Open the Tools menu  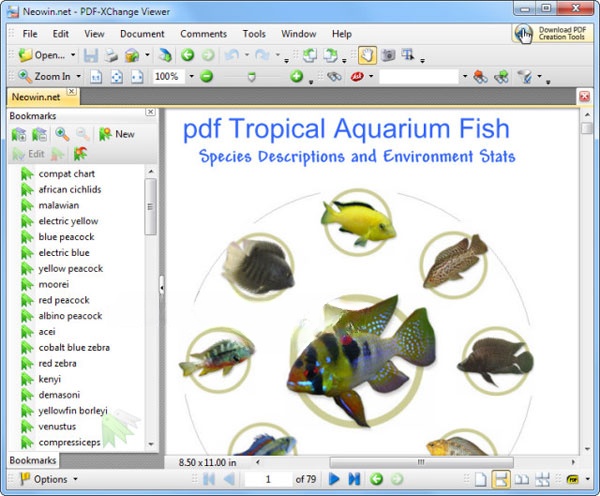tap(254, 34)
